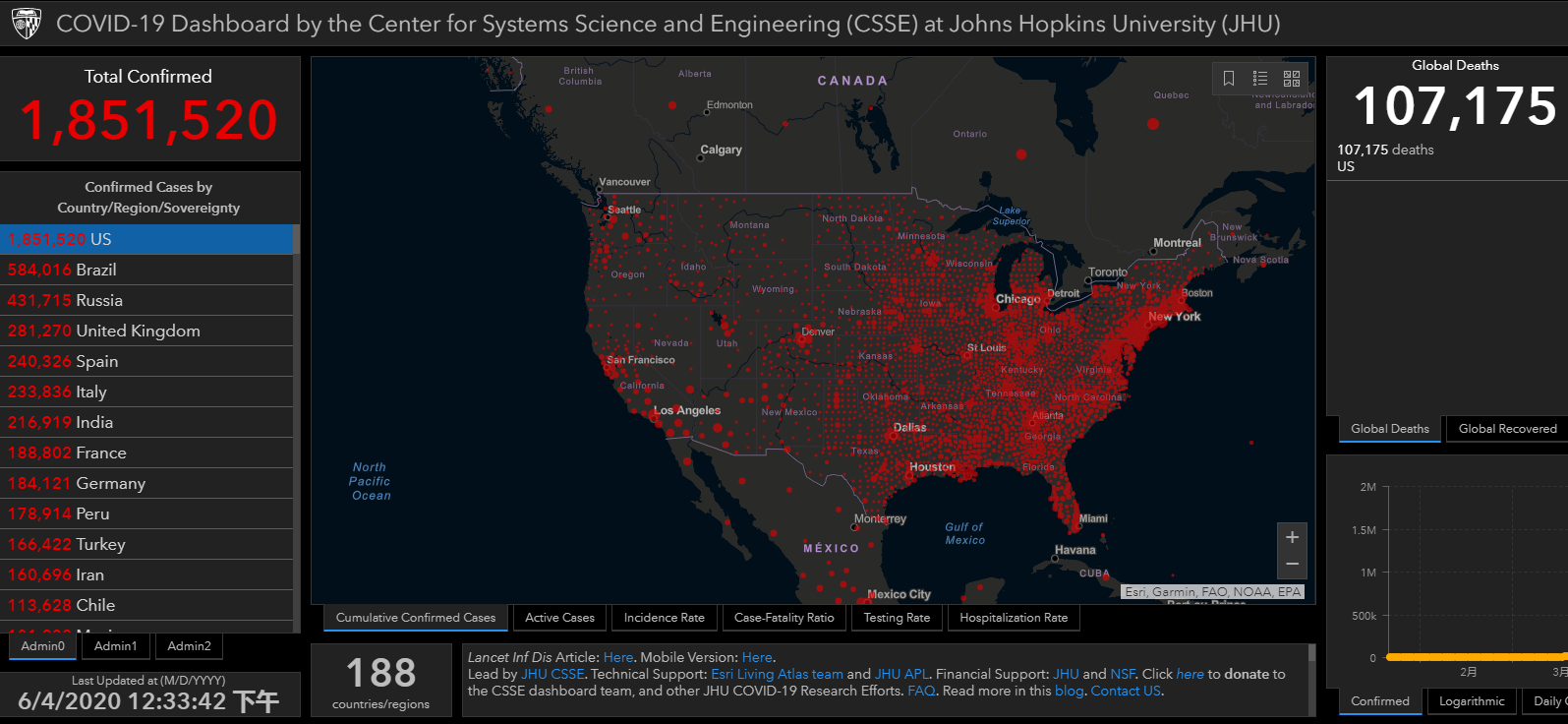The image size is (1568, 724).
Task: Click the Chicago label on map
Action: pyautogui.click(x=1017, y=299)
